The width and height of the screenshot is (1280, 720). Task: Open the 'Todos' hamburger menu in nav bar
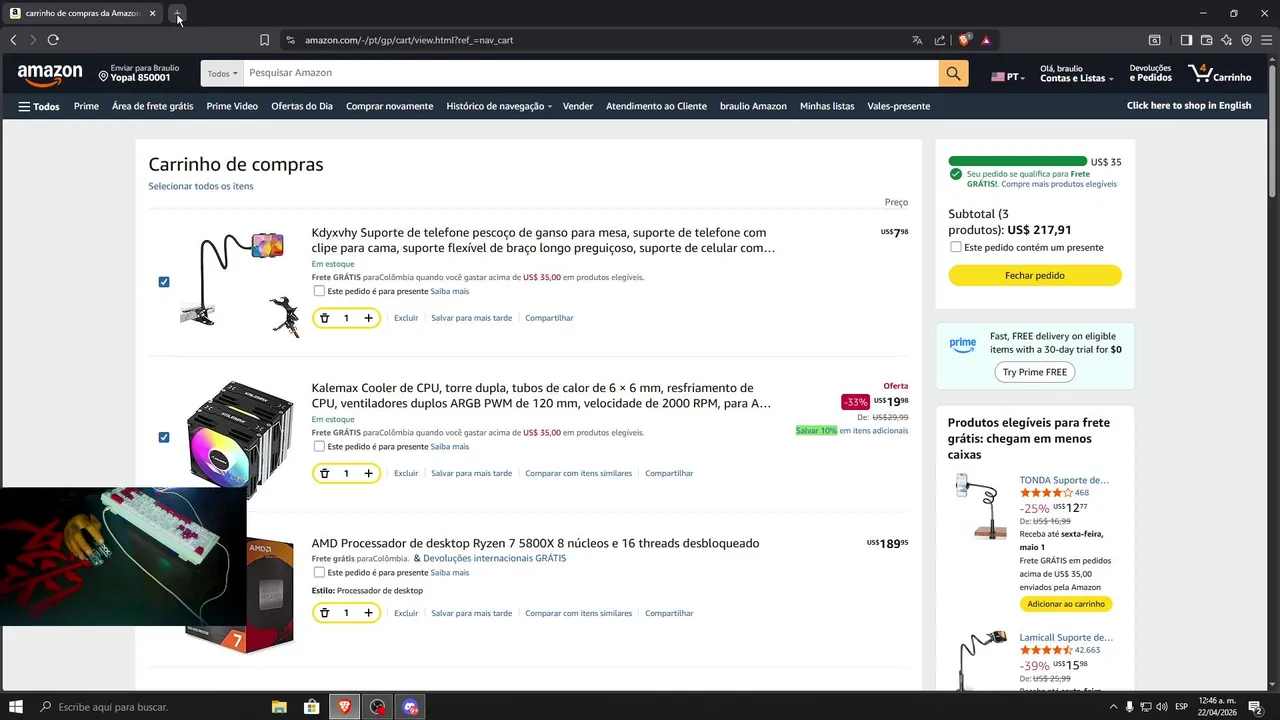tap(39, 106)
